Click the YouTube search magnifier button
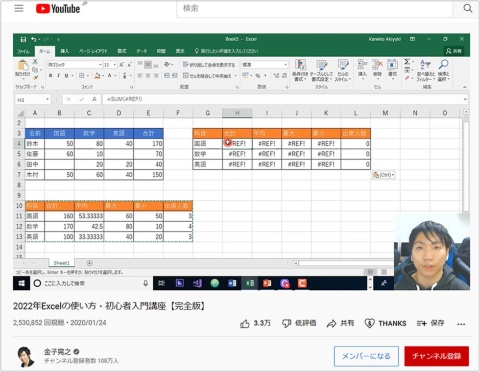The width and height of the screenshot is (480, 372). point(468,8)
